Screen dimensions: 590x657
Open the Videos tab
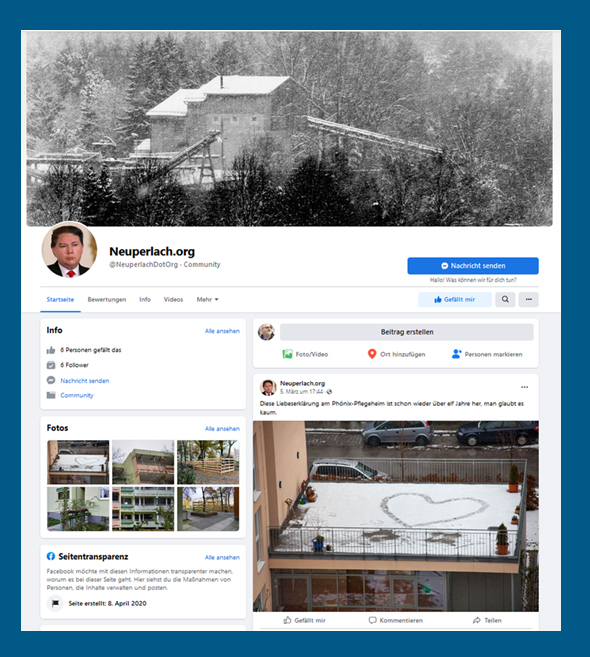173,299
